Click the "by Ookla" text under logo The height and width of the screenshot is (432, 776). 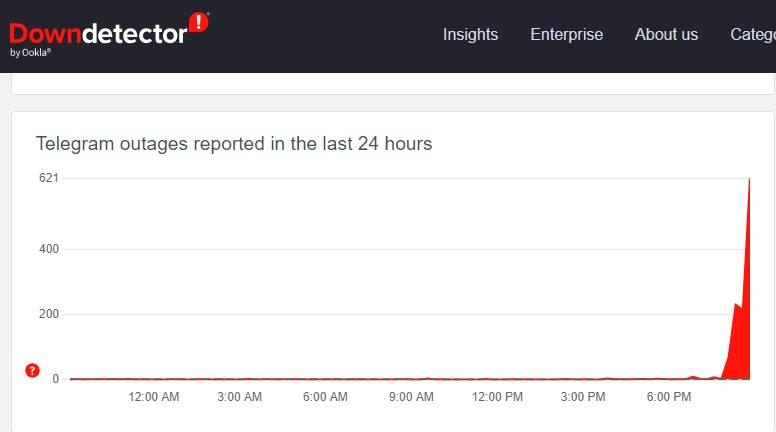(31, 53)
